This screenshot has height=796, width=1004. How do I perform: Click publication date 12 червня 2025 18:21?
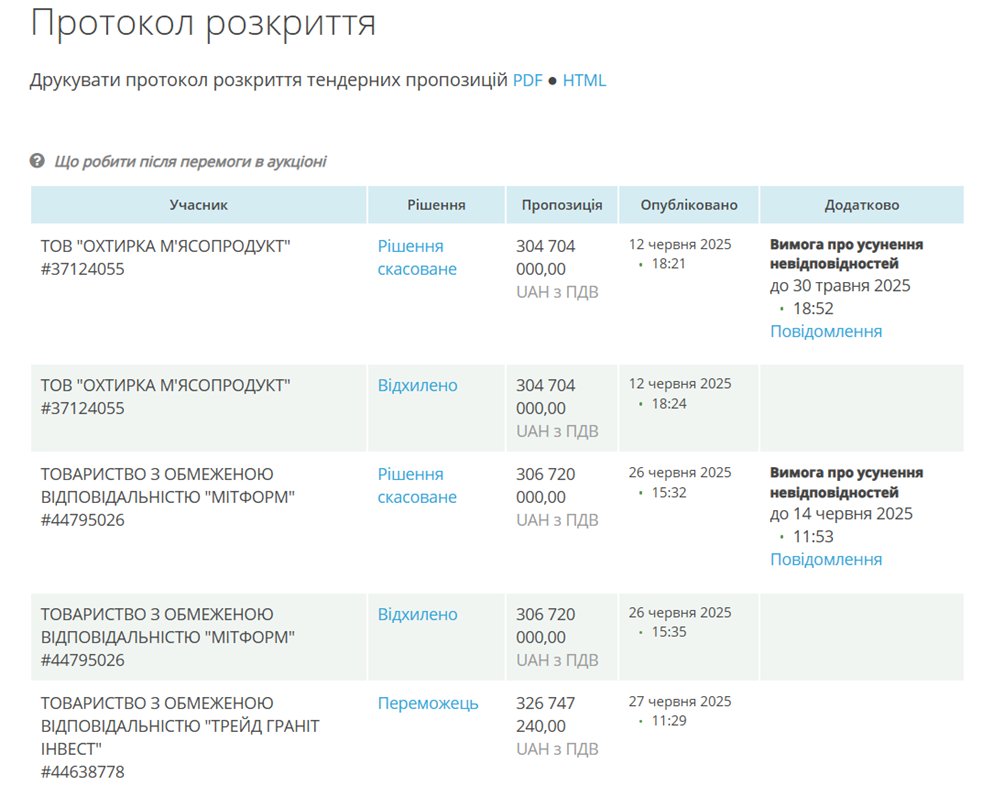[x=680, y=254]
